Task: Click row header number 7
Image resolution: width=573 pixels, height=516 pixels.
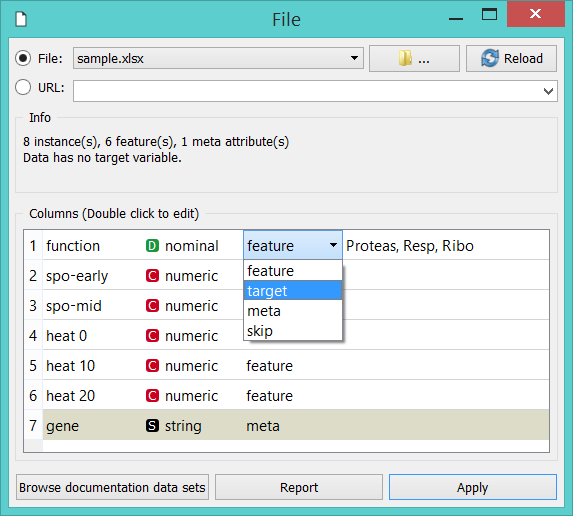Action: coord(33,425)
